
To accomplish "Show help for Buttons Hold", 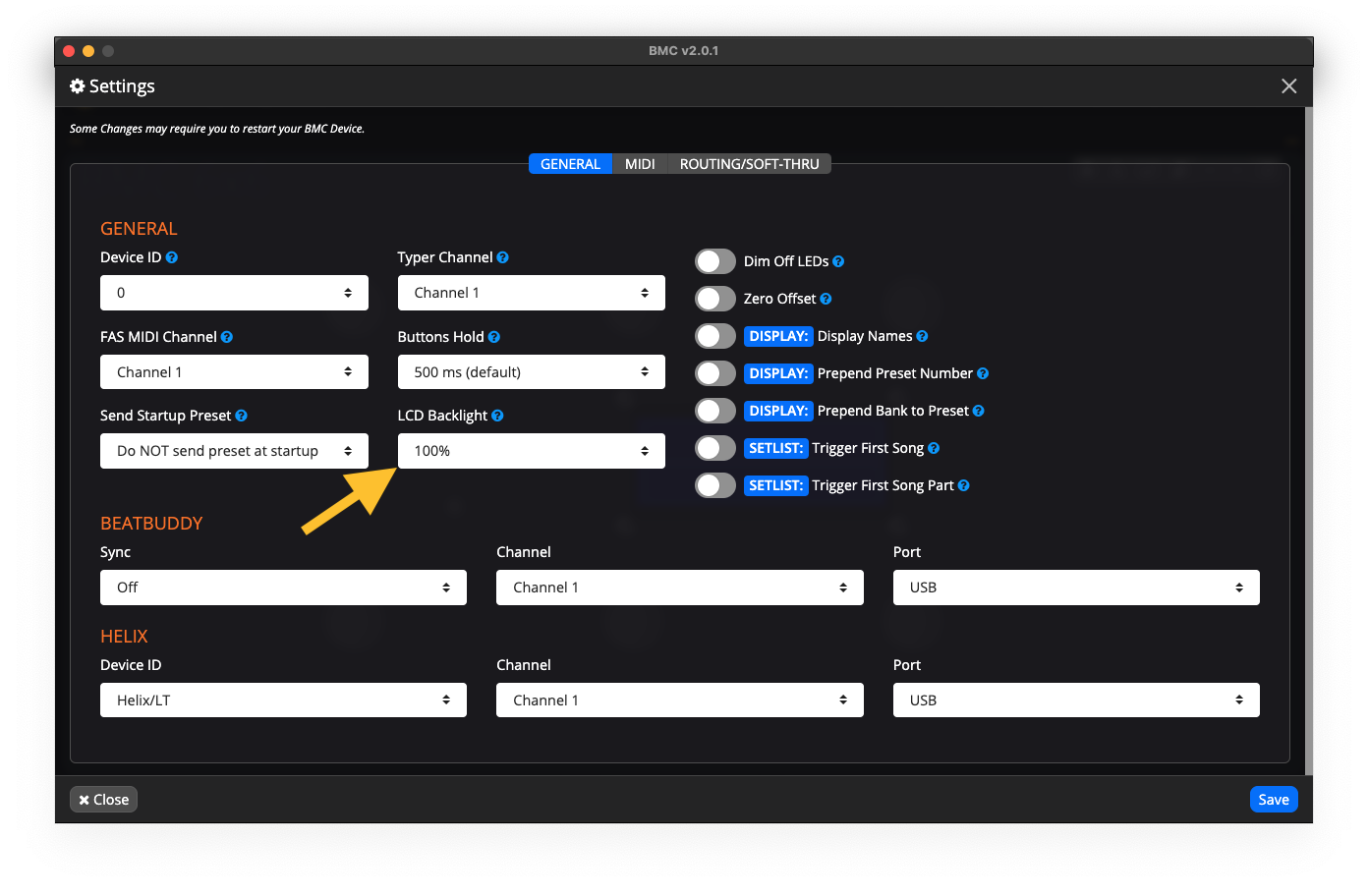I will pos(494,337).
